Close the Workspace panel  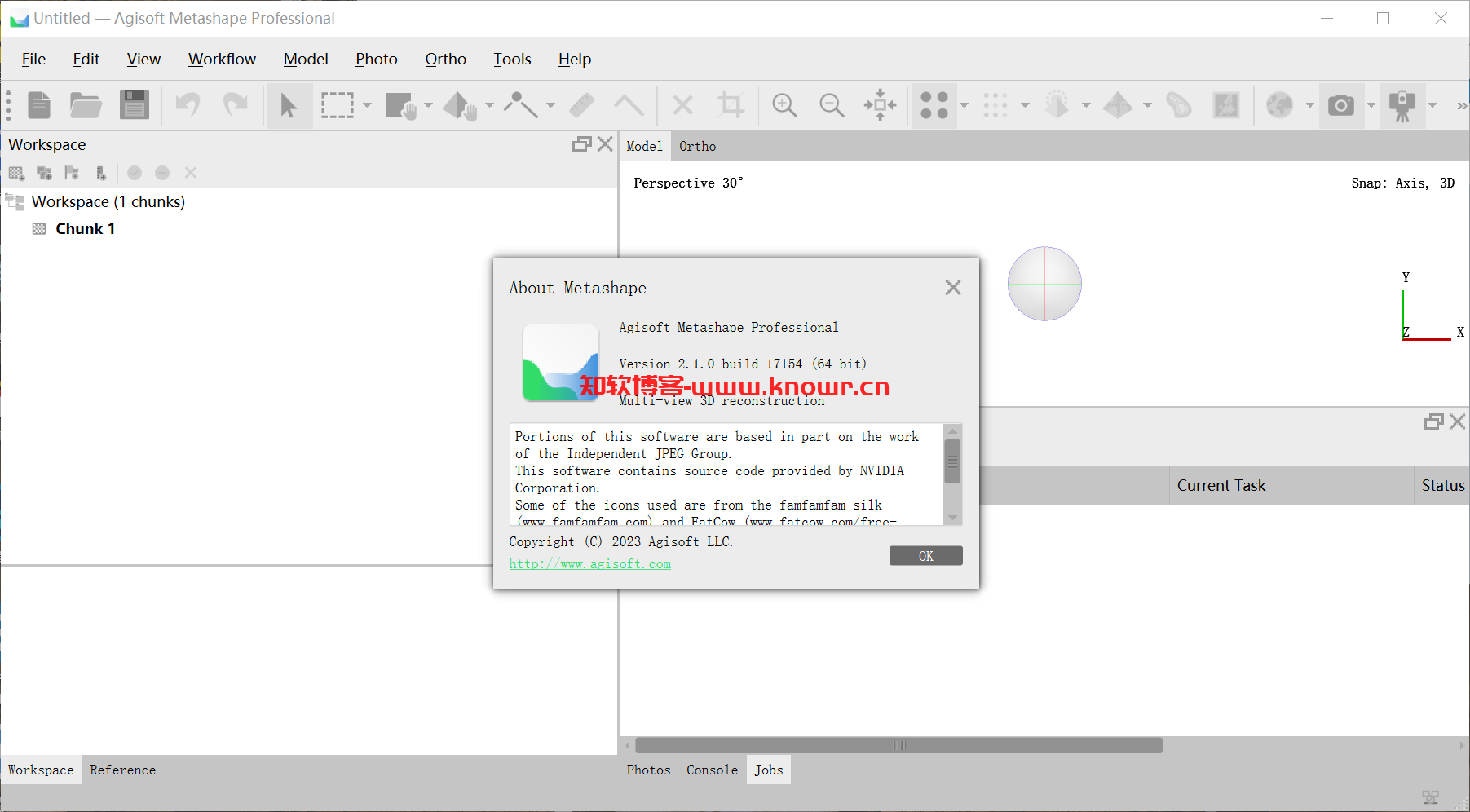coord(605,144)
